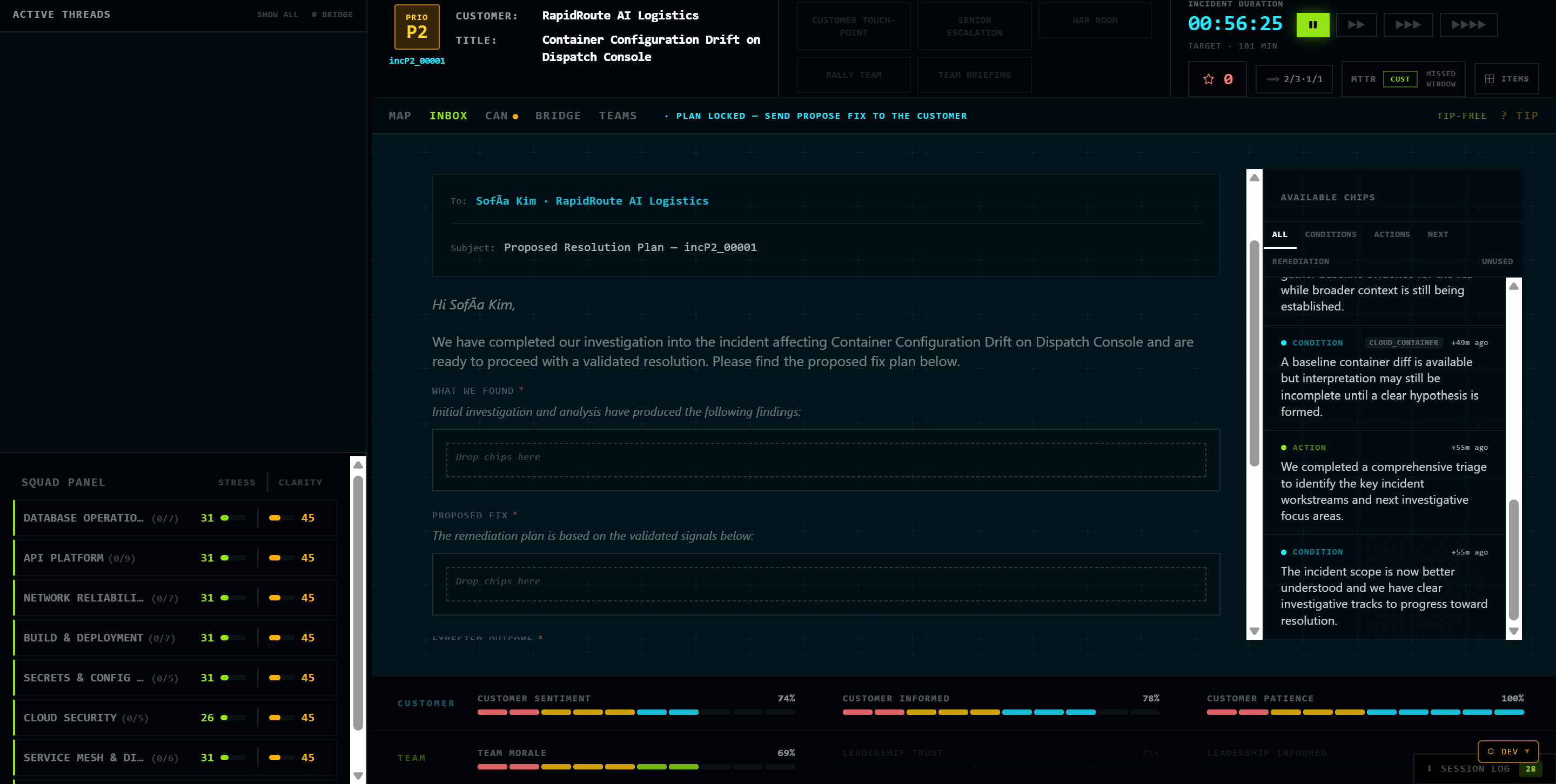
Task: Expand the CLOUD SECURITY squad row
Action: (x=175, y=718)
